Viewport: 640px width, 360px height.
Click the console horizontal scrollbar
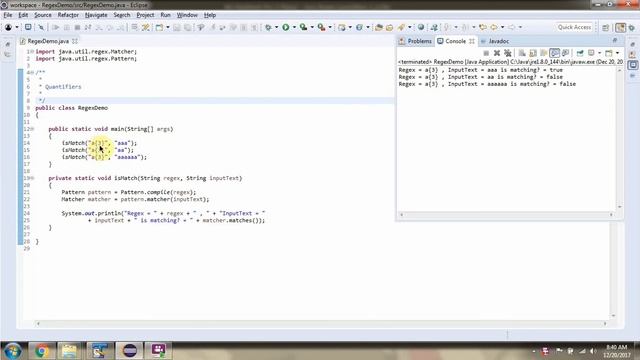[x=506, y=214]
